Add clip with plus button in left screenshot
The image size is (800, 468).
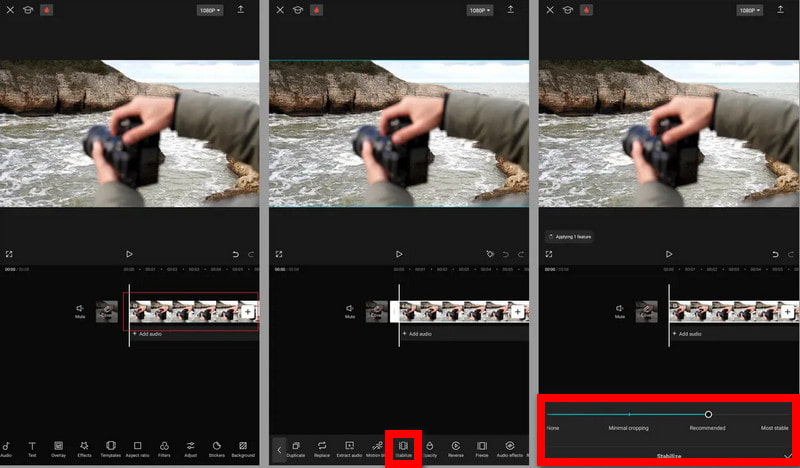click(x=247, y=311)
